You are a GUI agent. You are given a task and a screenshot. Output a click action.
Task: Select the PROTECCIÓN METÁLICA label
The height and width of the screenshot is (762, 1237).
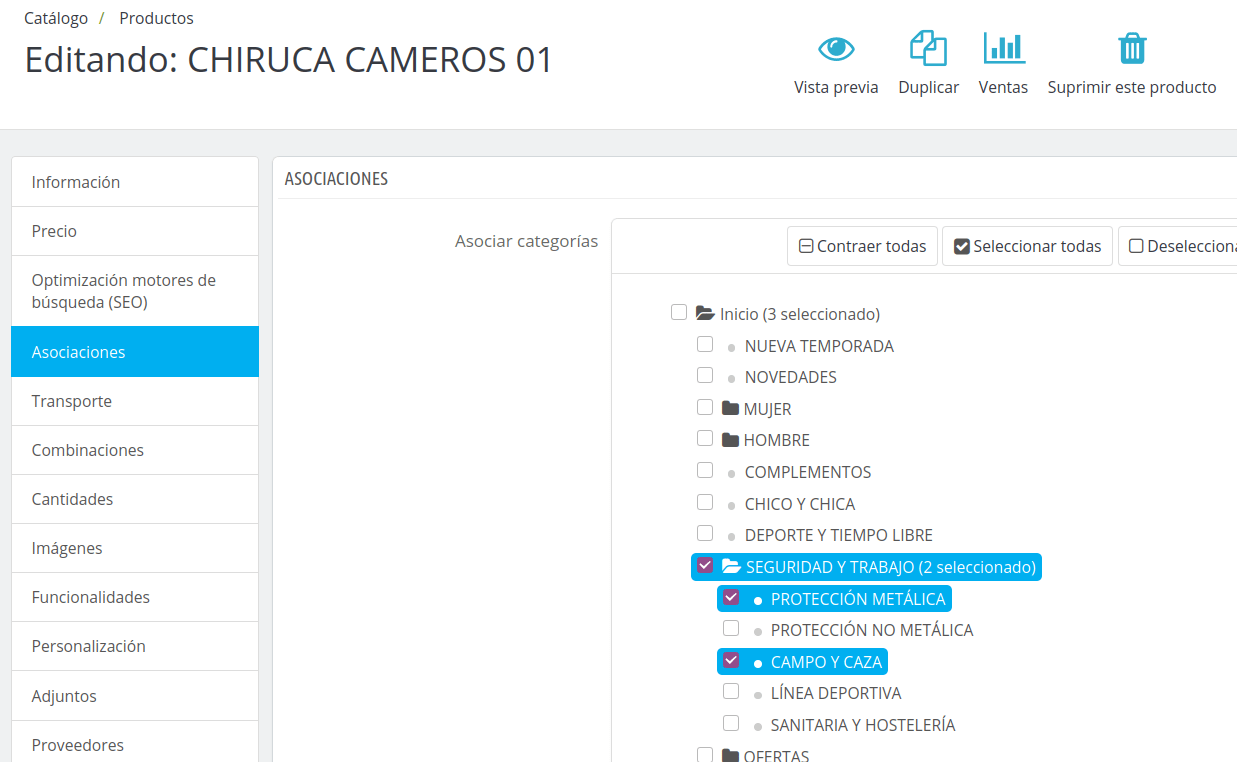(x=858, y=599)
